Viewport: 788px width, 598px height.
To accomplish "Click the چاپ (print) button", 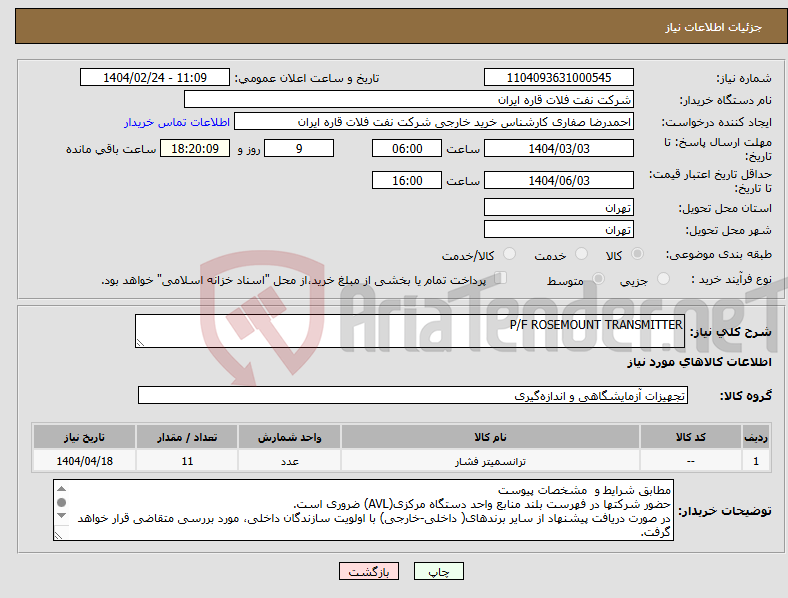I will [438, 571].
